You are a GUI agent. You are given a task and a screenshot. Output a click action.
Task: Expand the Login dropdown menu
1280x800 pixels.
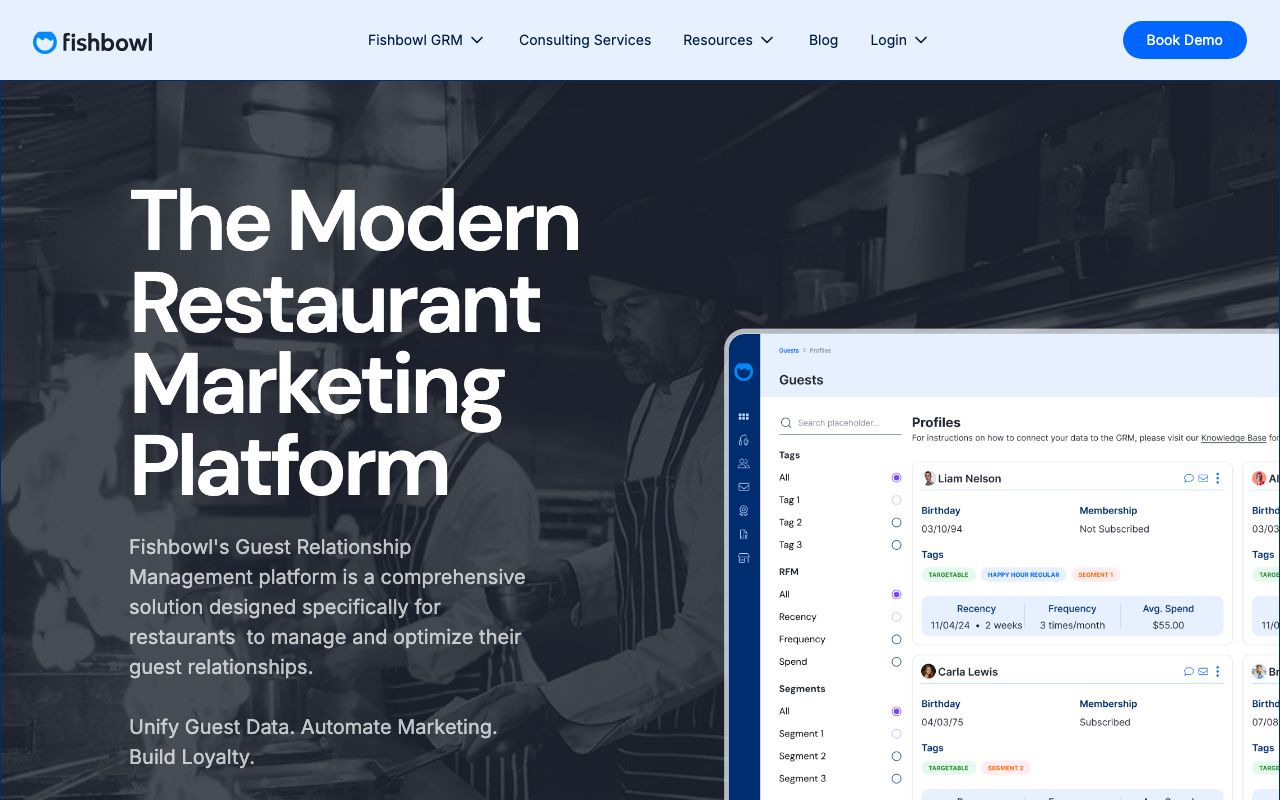(899, 40)
